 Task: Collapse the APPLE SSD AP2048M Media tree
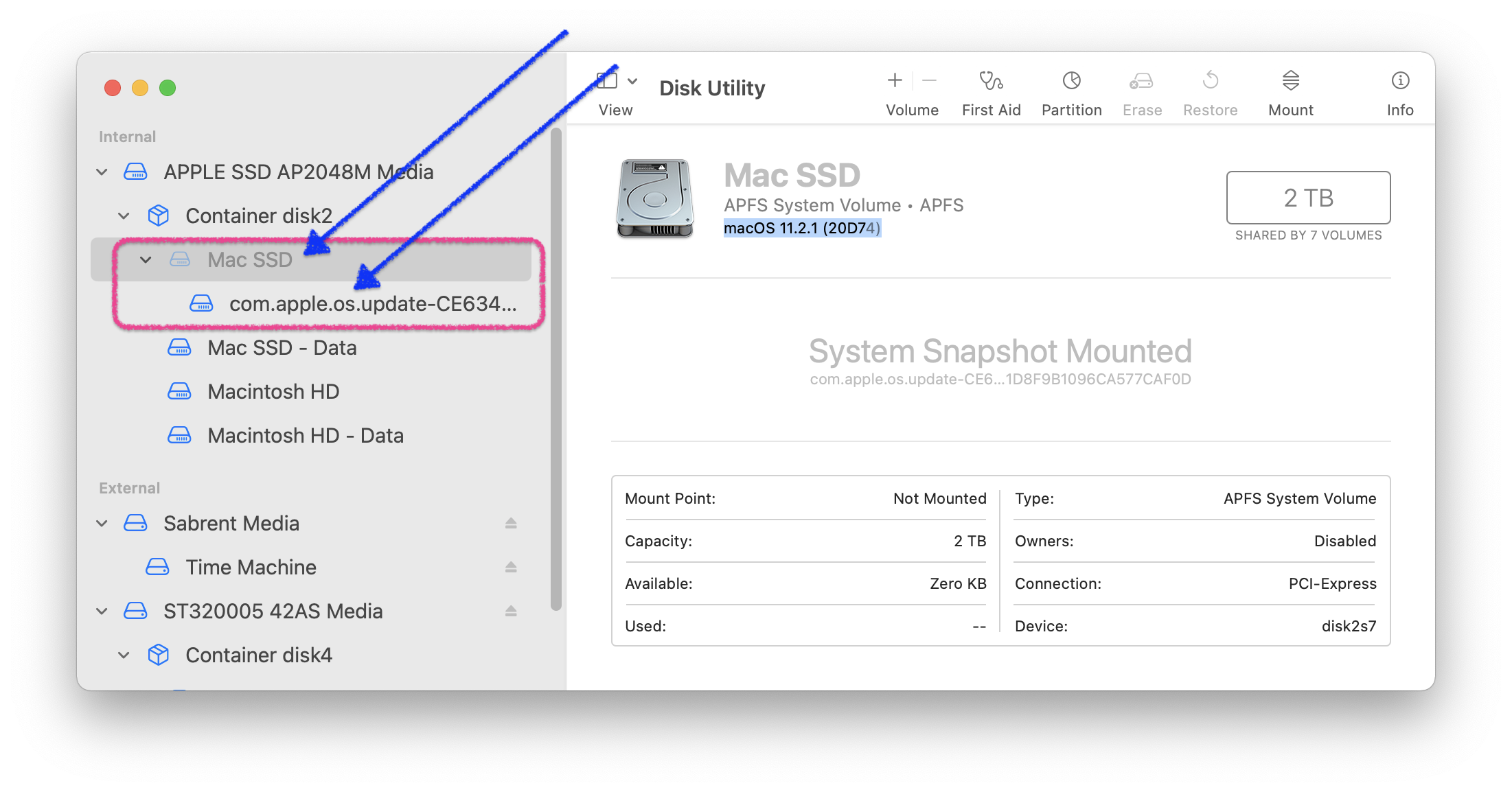click(x=102, y=172)
